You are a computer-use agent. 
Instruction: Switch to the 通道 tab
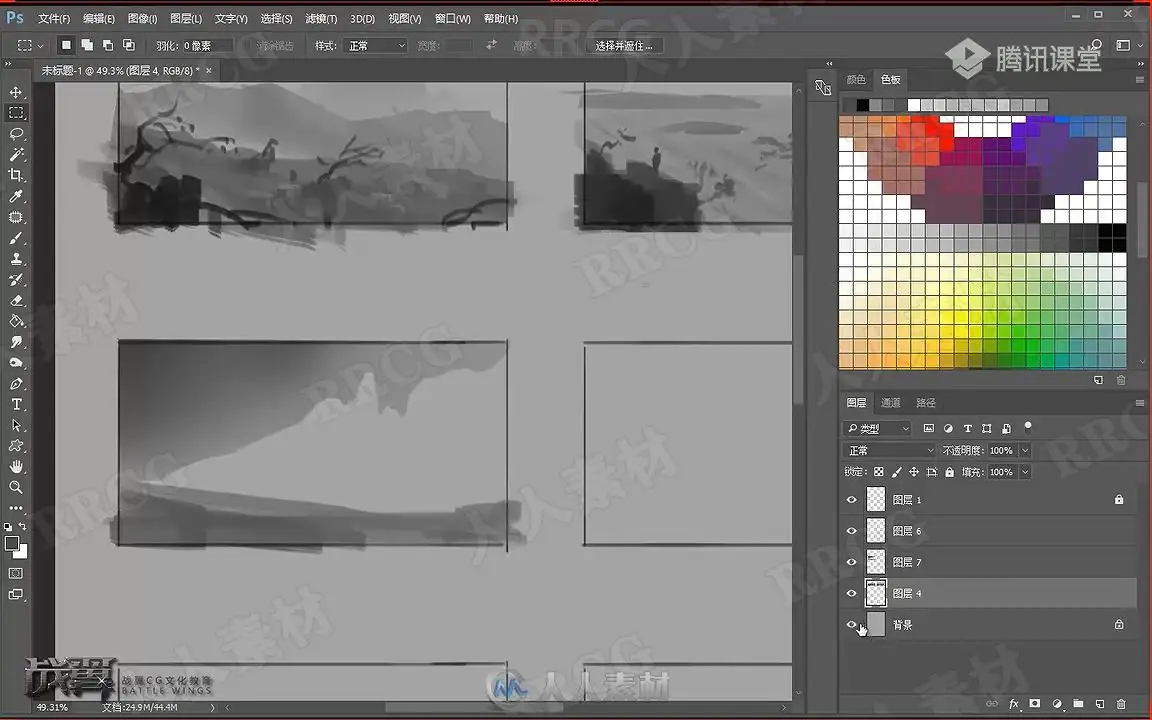890,403
